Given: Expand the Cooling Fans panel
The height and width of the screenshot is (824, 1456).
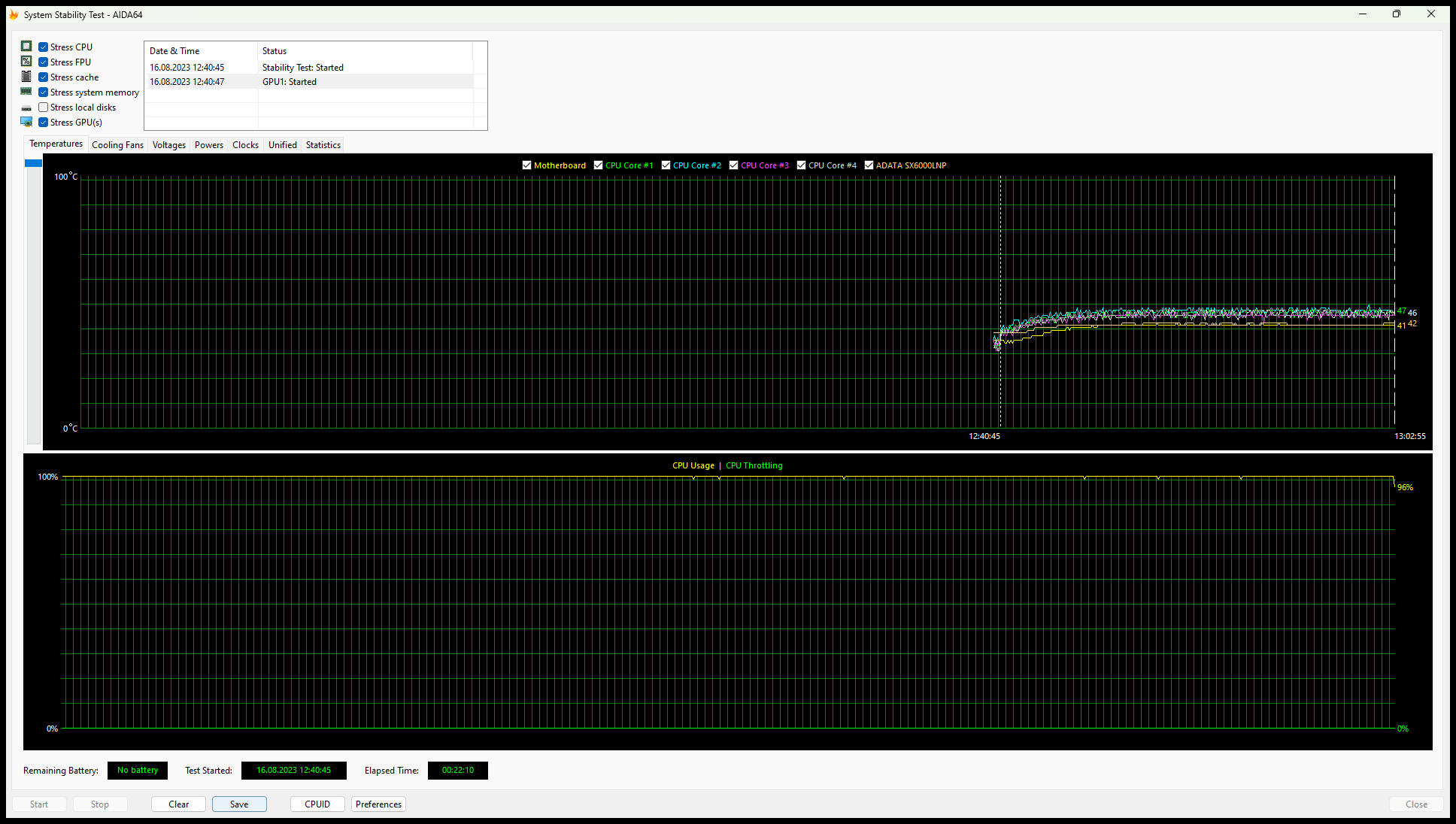Looking at the screenshot, I should coord(117,145).
